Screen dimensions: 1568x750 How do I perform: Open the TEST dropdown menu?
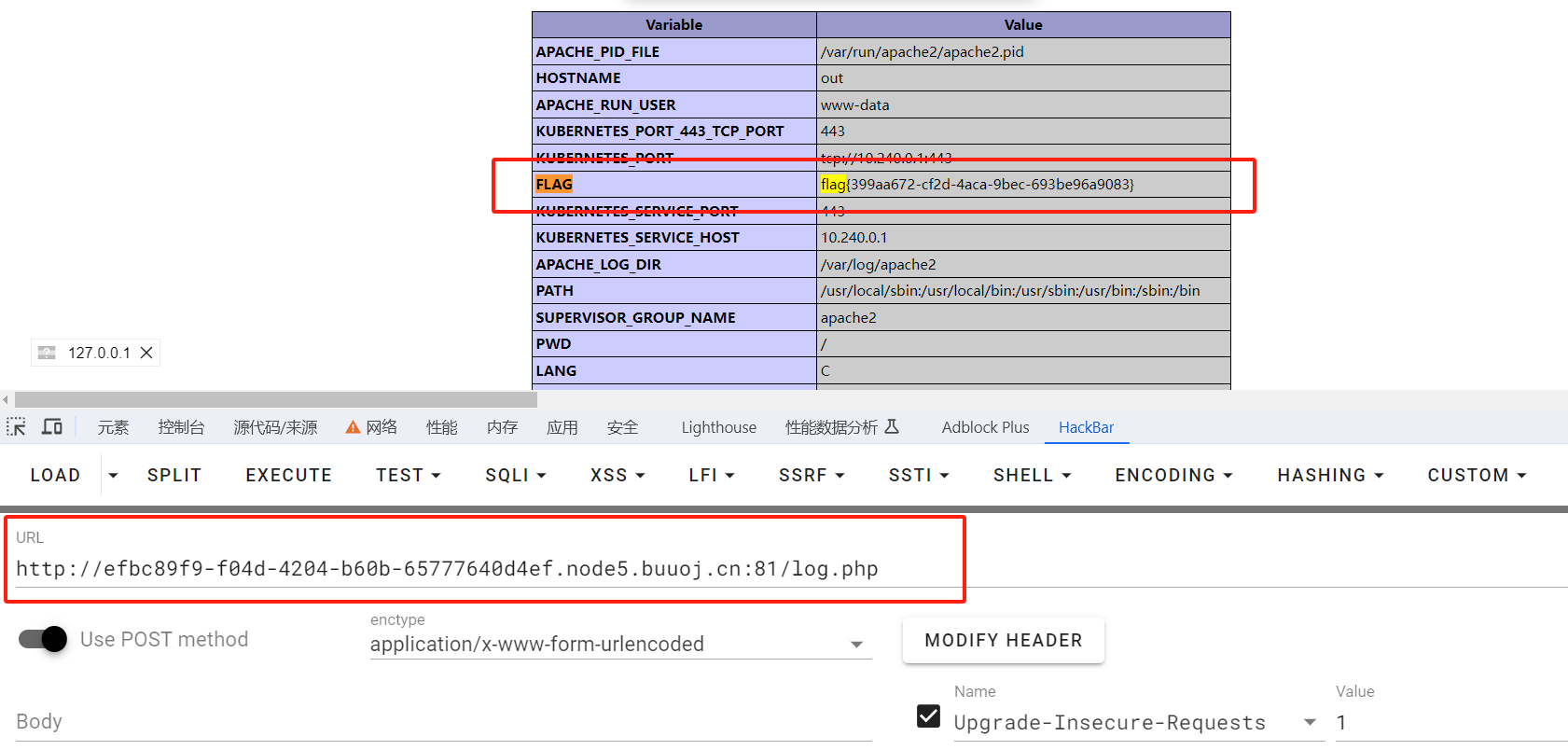pyautogui.click(x=409, y=475)
